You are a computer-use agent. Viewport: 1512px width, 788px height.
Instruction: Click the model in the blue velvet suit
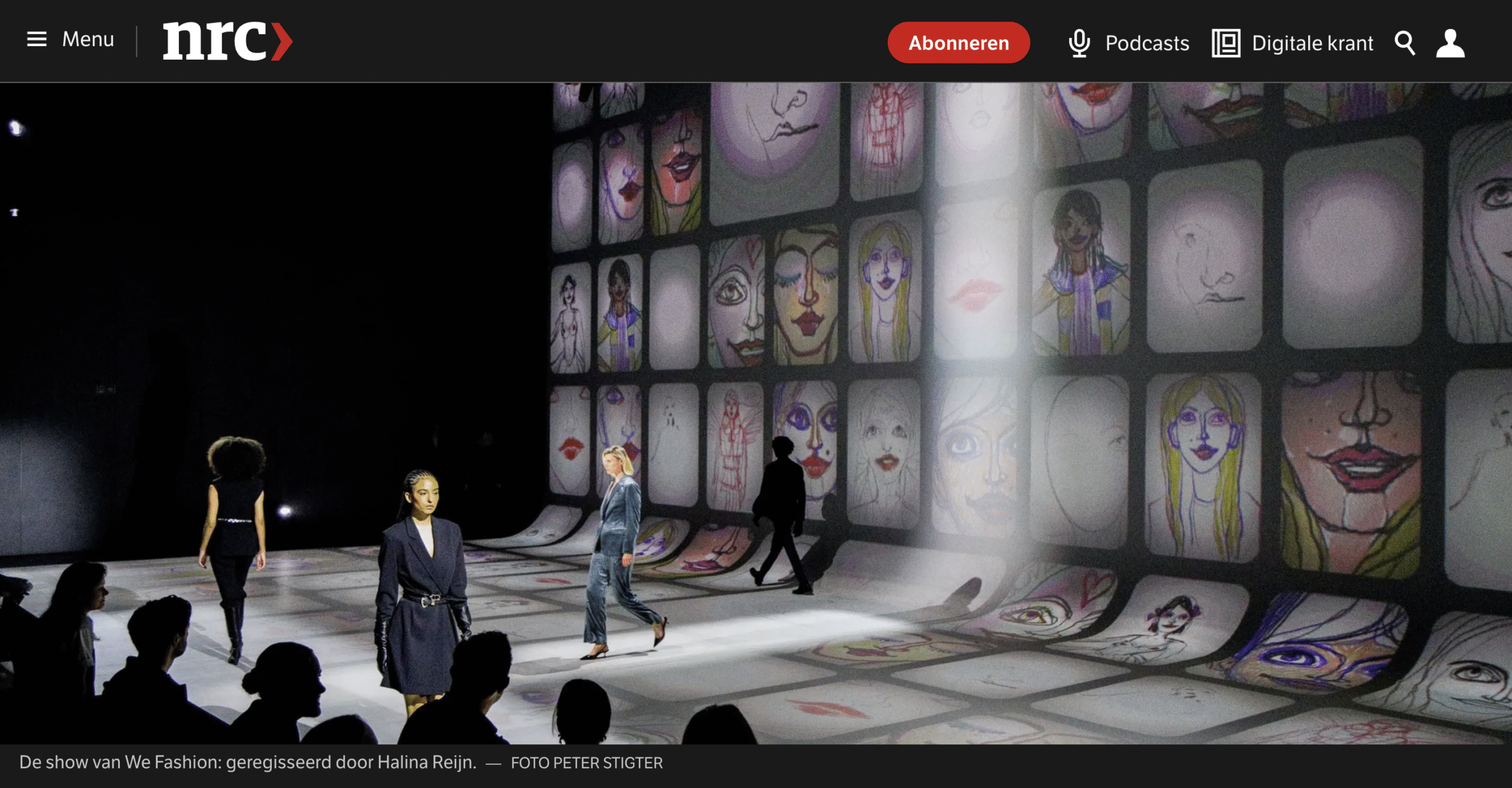coord(620,549)
